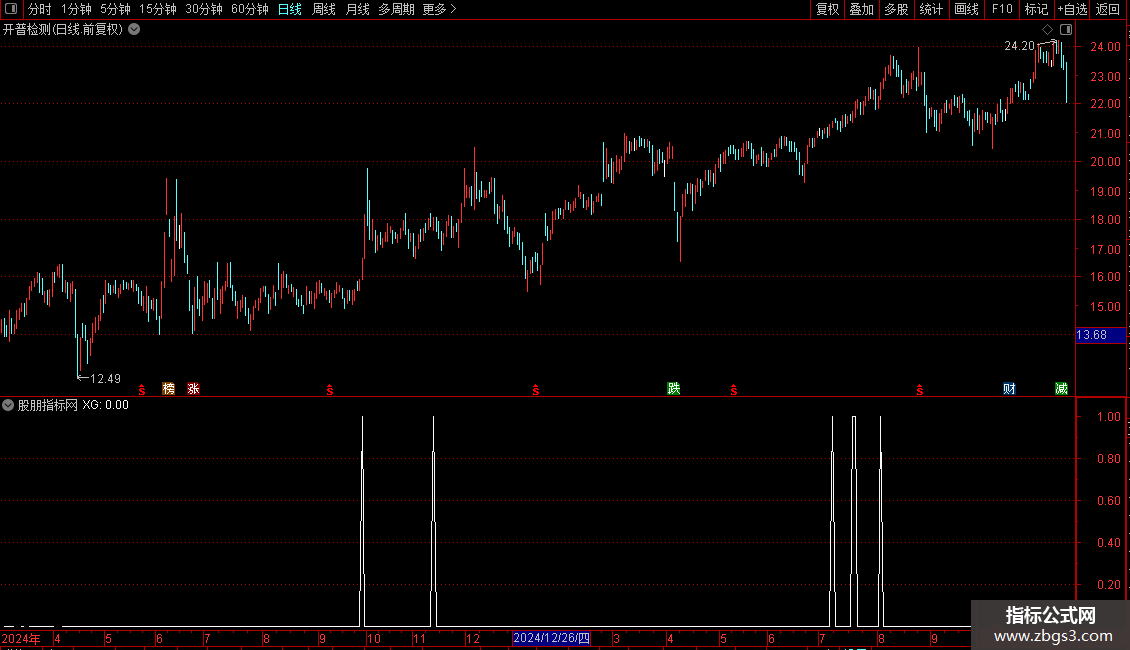This screenshot has height=650, width=1130.
Task: Click the 24.20 high price label
Action: [x=1019, y=46]
